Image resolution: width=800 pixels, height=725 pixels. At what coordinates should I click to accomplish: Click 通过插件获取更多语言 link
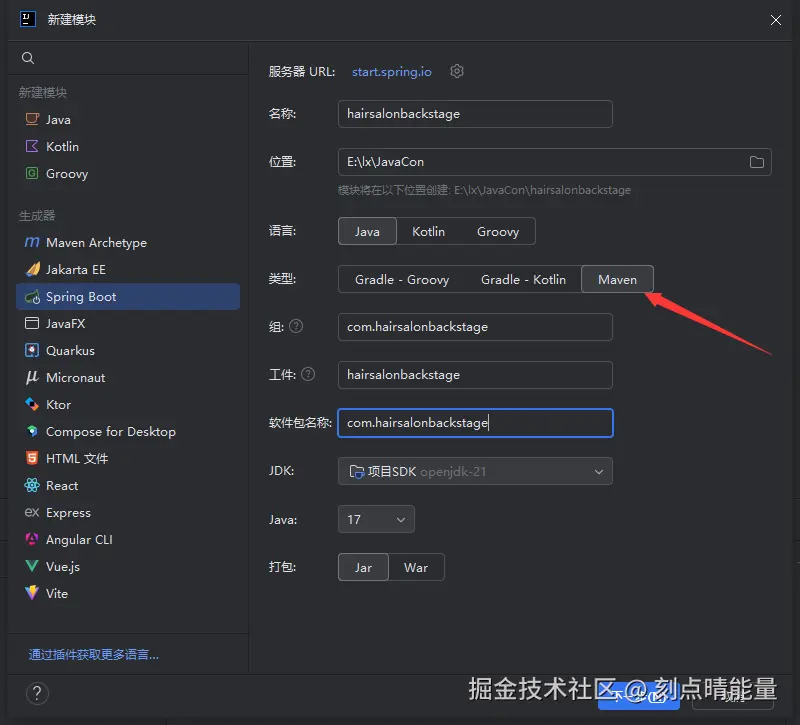pyautogui.click(x=94, y=654)
